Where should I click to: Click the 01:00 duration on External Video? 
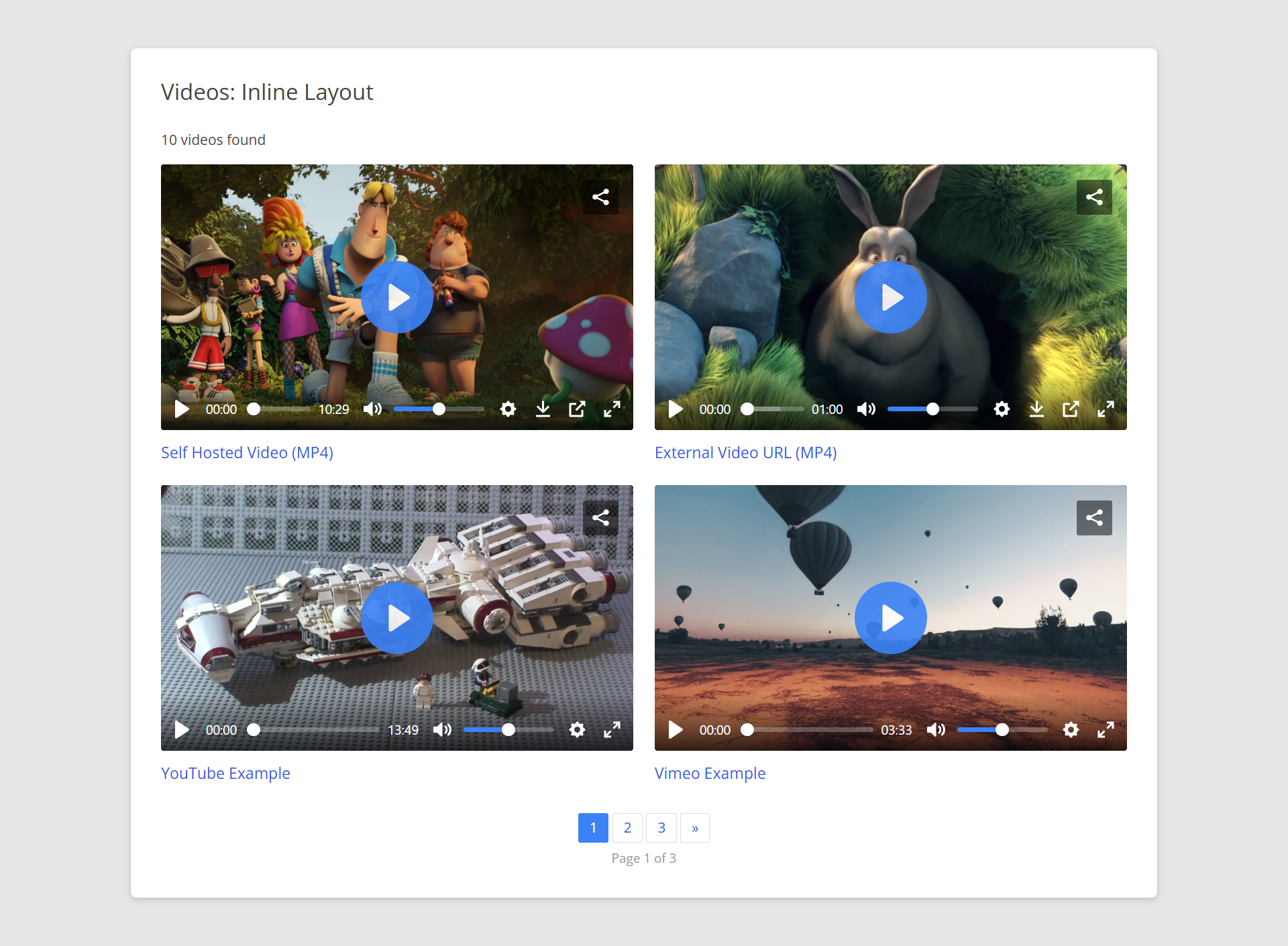pos(827,409)
